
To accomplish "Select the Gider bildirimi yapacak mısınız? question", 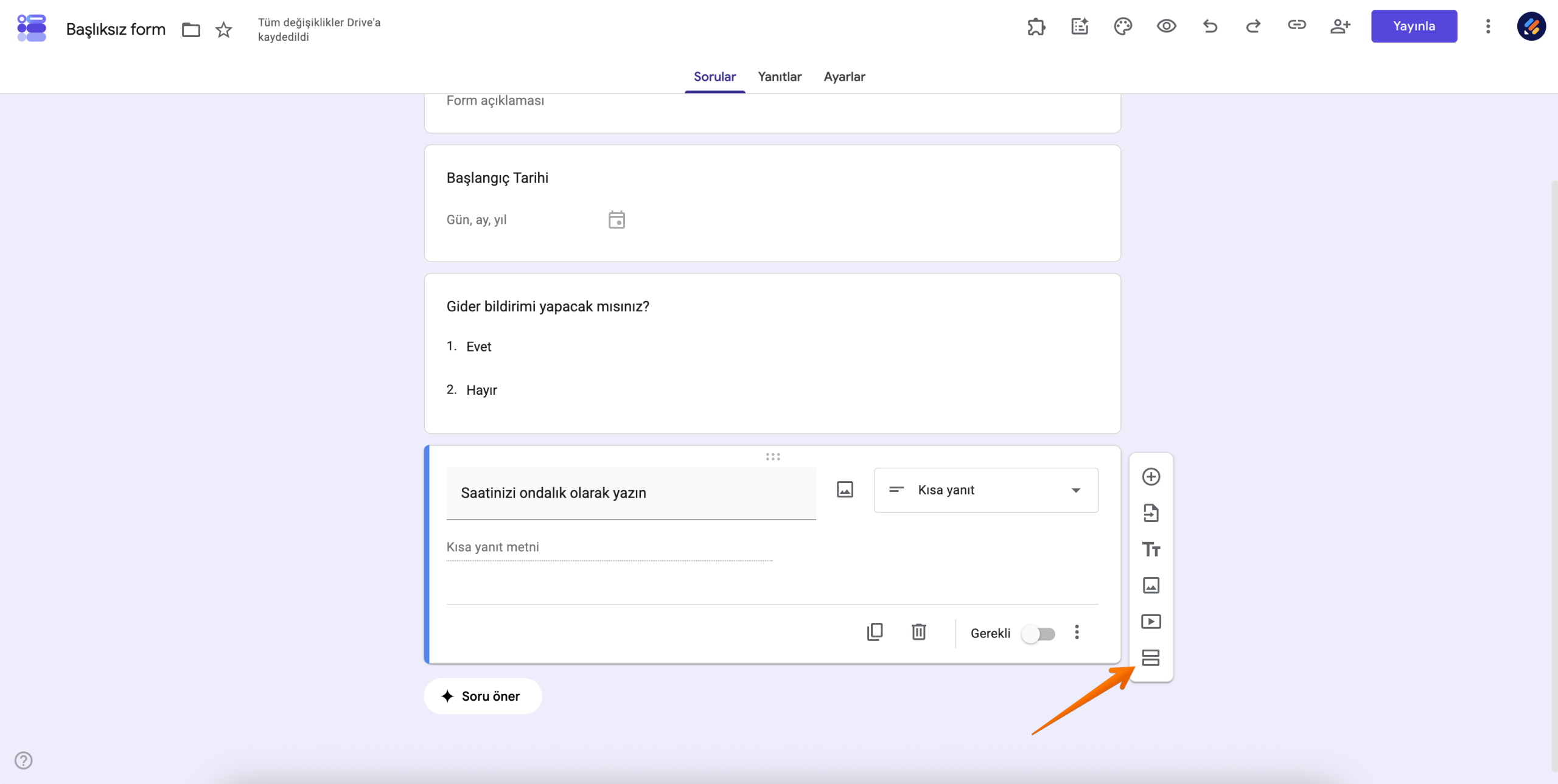I will tap(548, 307).
